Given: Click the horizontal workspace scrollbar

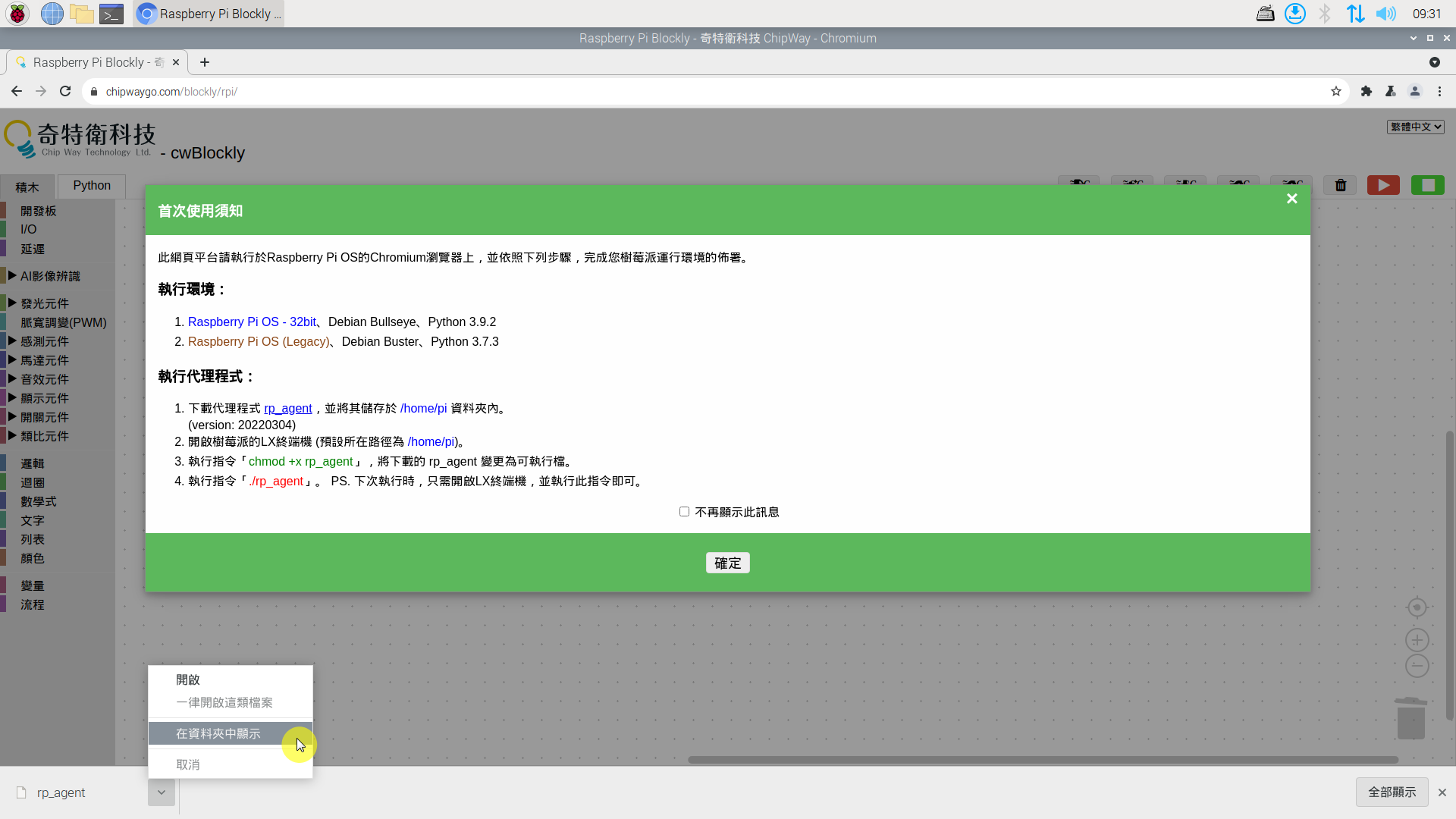Looking at the screenshot, I should 1043,759.
